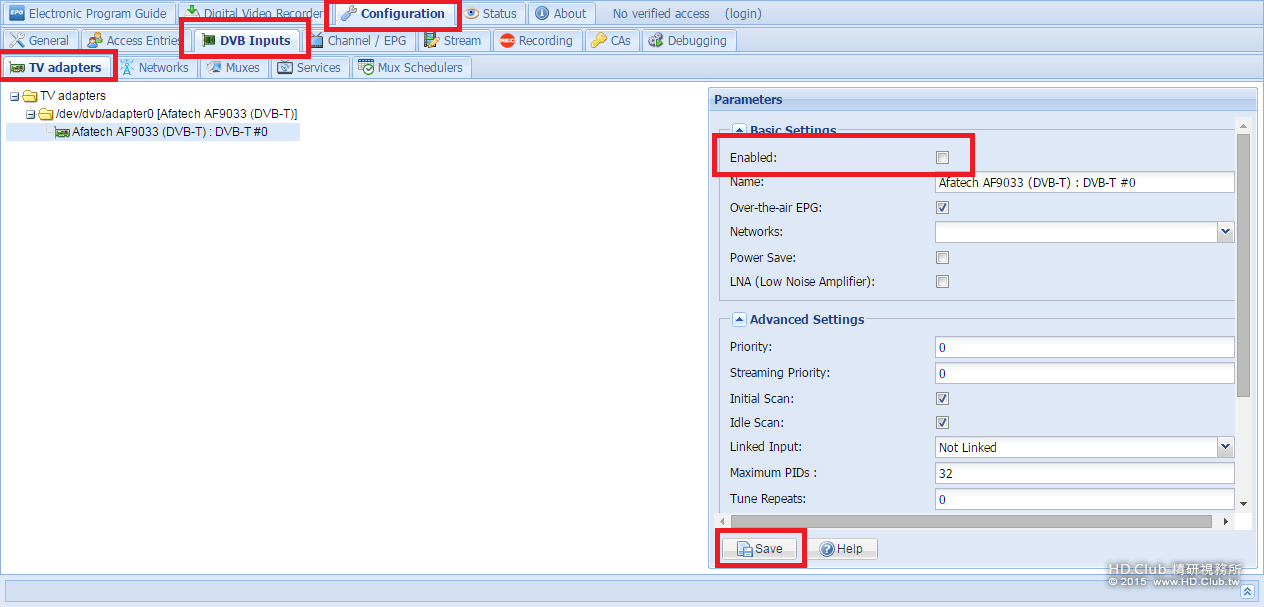Click the tools icon on General tab
1264x607 pixels.
coord(17,41)
